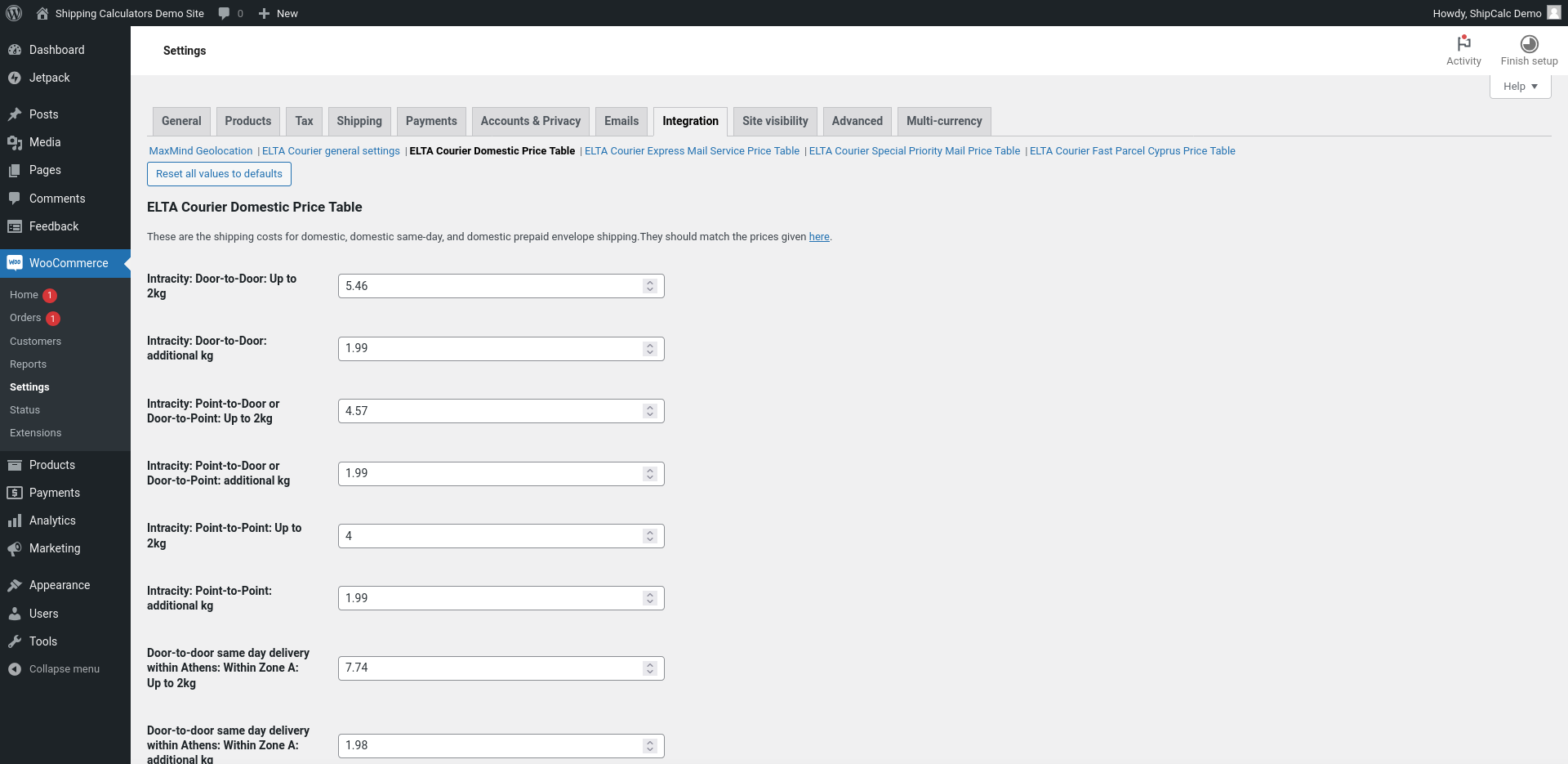The height and width of the screenshot is (764, 1568).
Task: Click the WordPress logo icon
Action: [x=14, y=13]
